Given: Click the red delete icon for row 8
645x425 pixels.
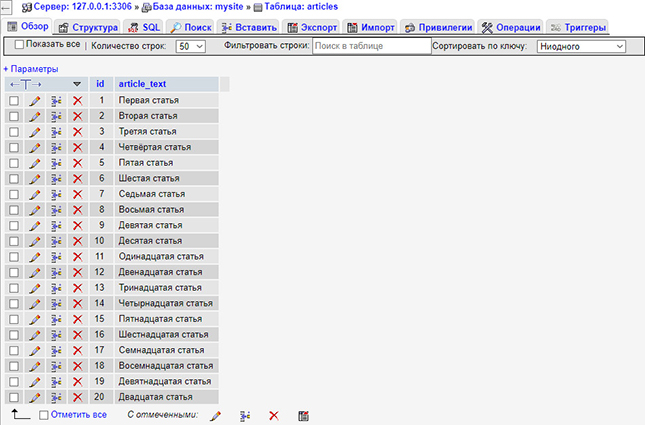Looking at the screenshot, I should [x=77, y=210].
